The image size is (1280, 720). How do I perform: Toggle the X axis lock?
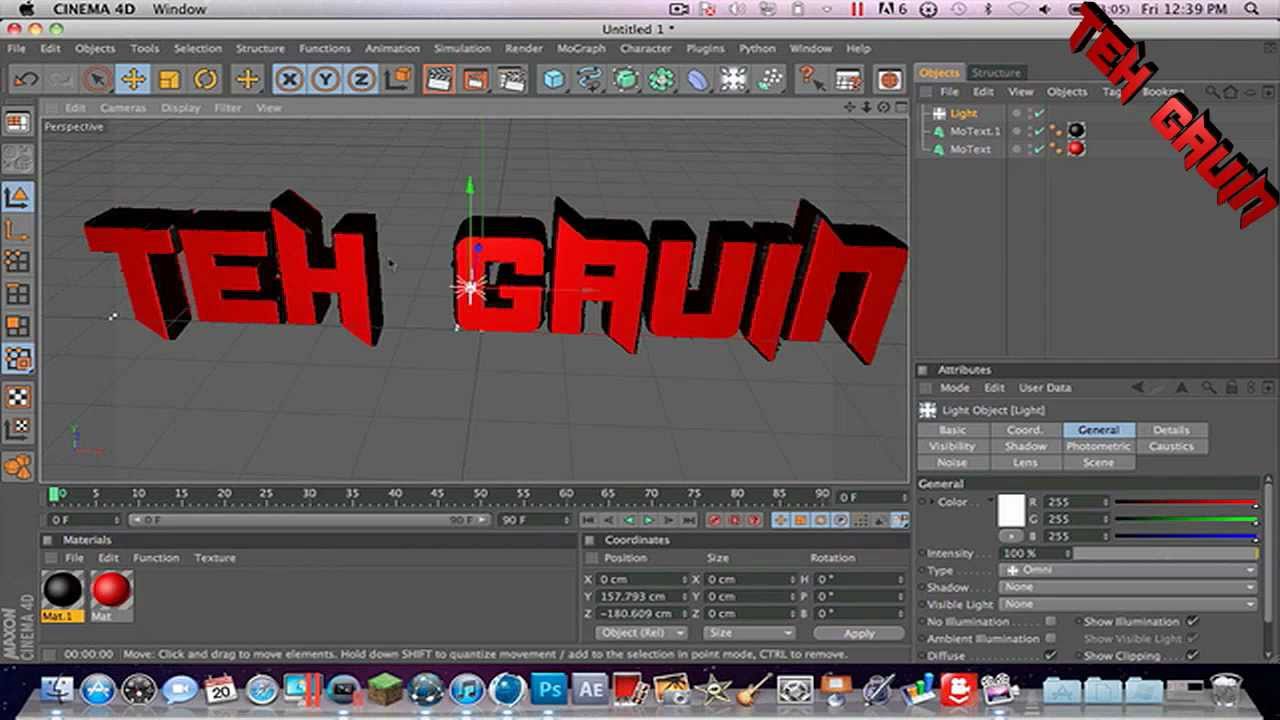point(289,80)
